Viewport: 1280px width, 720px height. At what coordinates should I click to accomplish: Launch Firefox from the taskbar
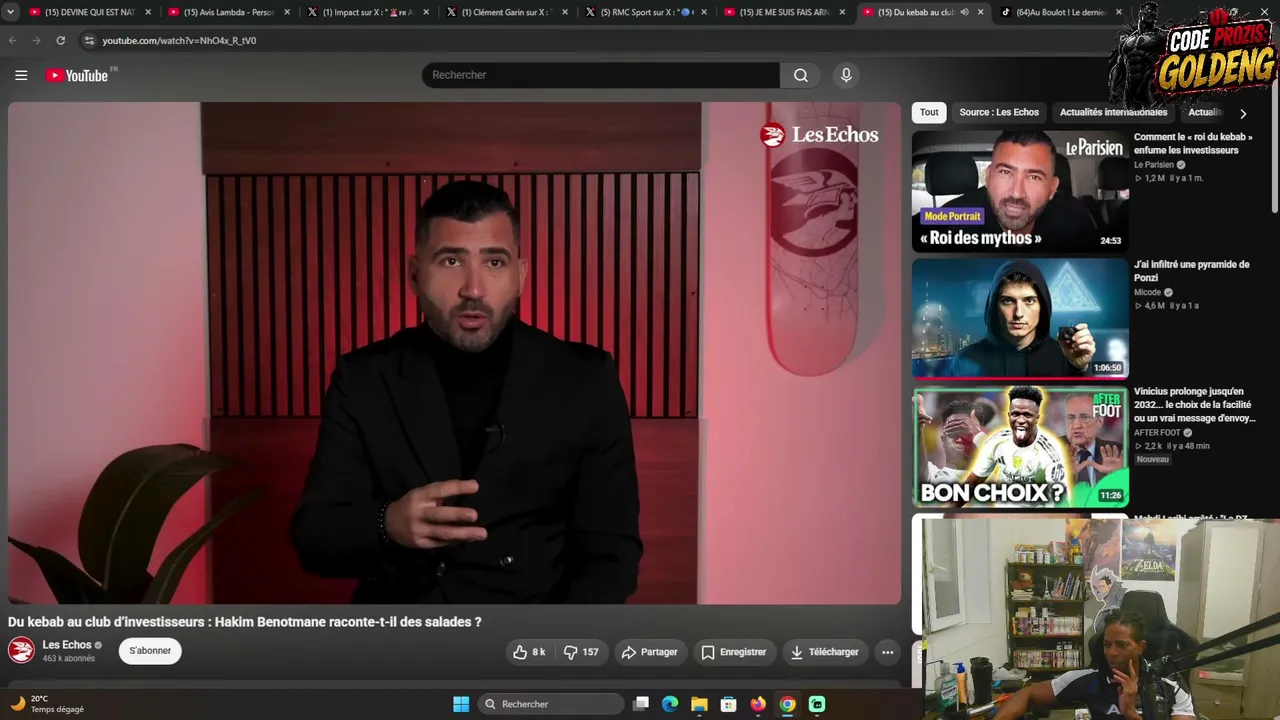(x=758, y=704)
